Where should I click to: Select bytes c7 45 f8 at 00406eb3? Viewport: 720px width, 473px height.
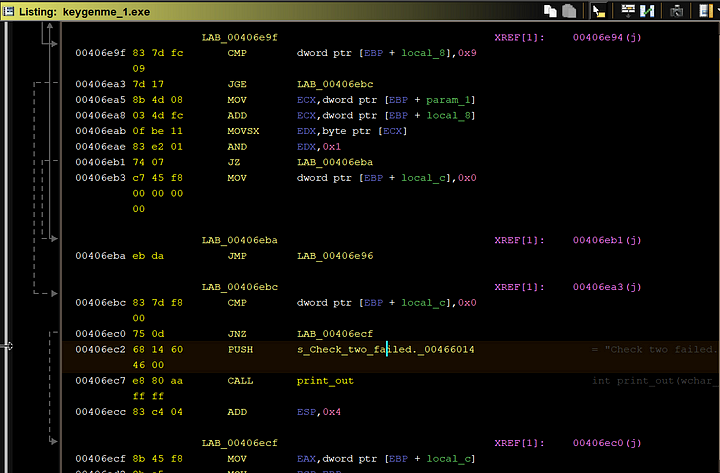tap(158, 178)
